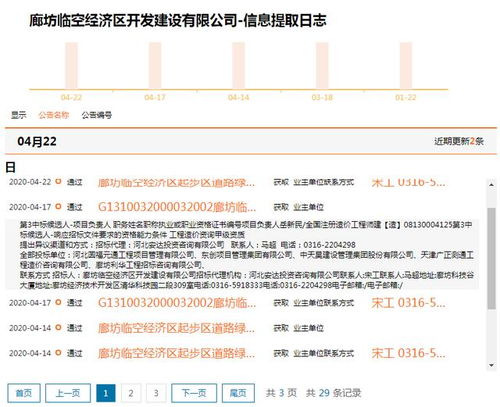Open second 2020-04-14 announcement link
Viewport: 500px width, 407px height.
coord(176,353)
